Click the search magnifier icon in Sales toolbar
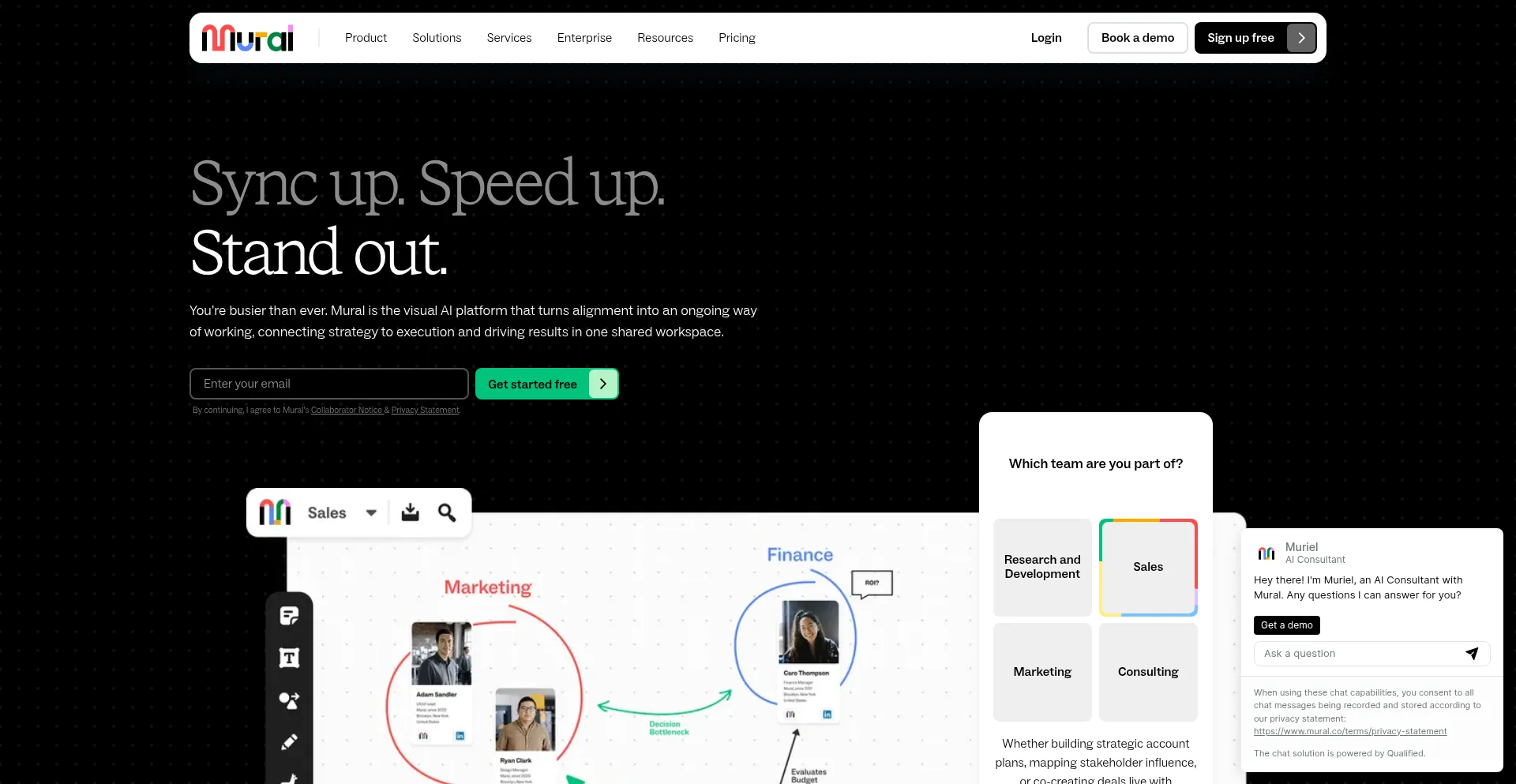Viewport: 1516px width, 784px height. click(447, 512)
